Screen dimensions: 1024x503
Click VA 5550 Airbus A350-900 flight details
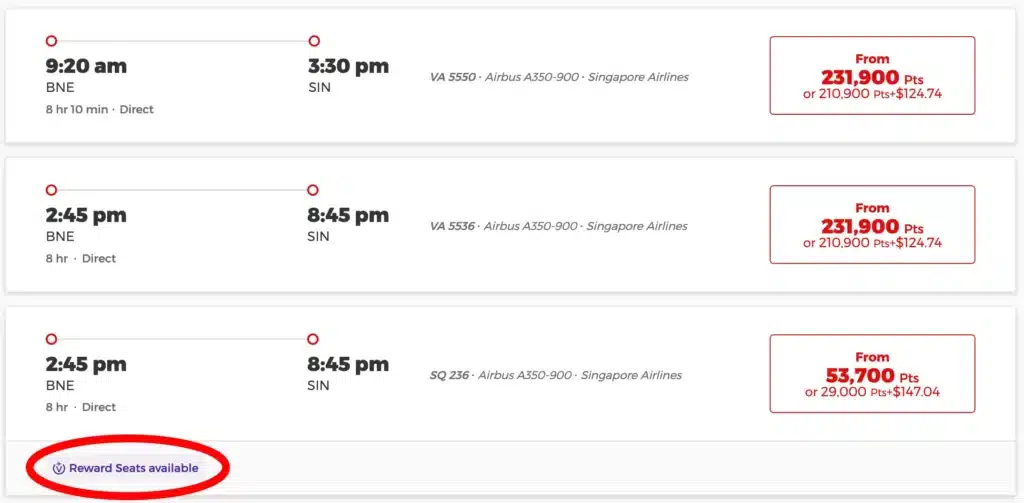(x=559, y=77)
